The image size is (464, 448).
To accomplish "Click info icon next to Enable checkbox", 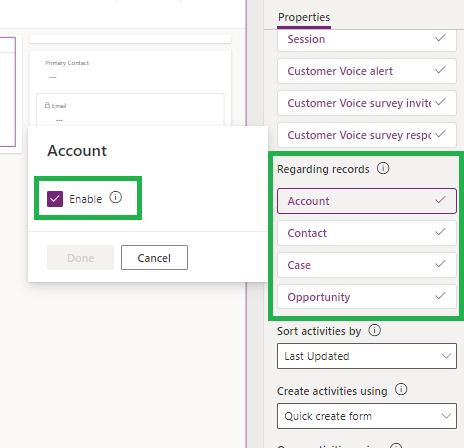I will [x=116, y=197].
